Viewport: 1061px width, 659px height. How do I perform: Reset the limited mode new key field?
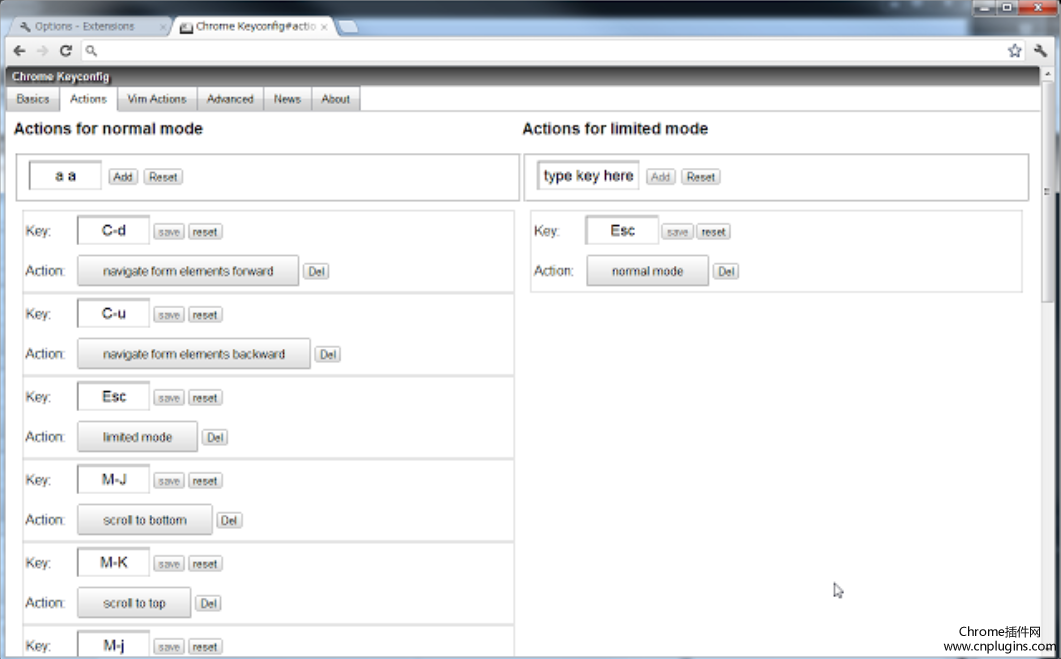700,177
